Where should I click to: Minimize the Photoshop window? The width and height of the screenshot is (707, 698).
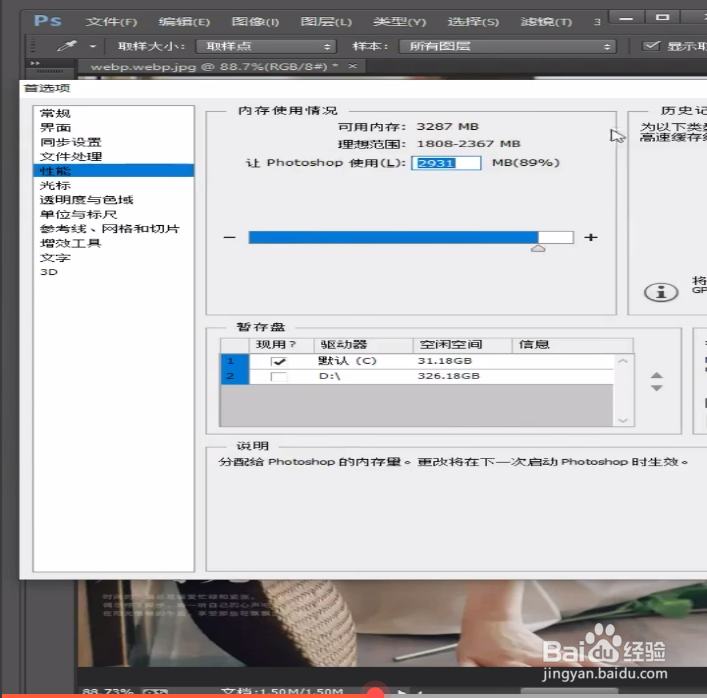click(626, 18)
